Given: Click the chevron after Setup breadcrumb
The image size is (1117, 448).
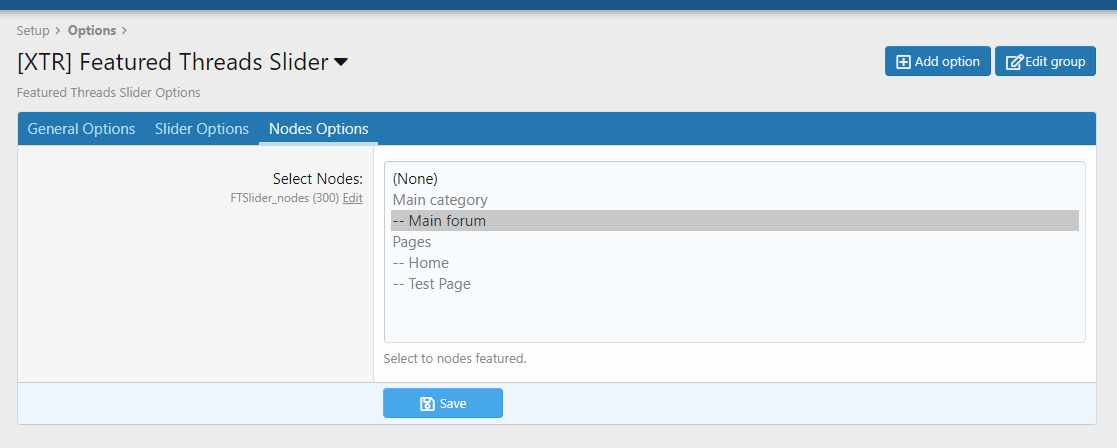Looking at the screenshot, I should [57, 31].
